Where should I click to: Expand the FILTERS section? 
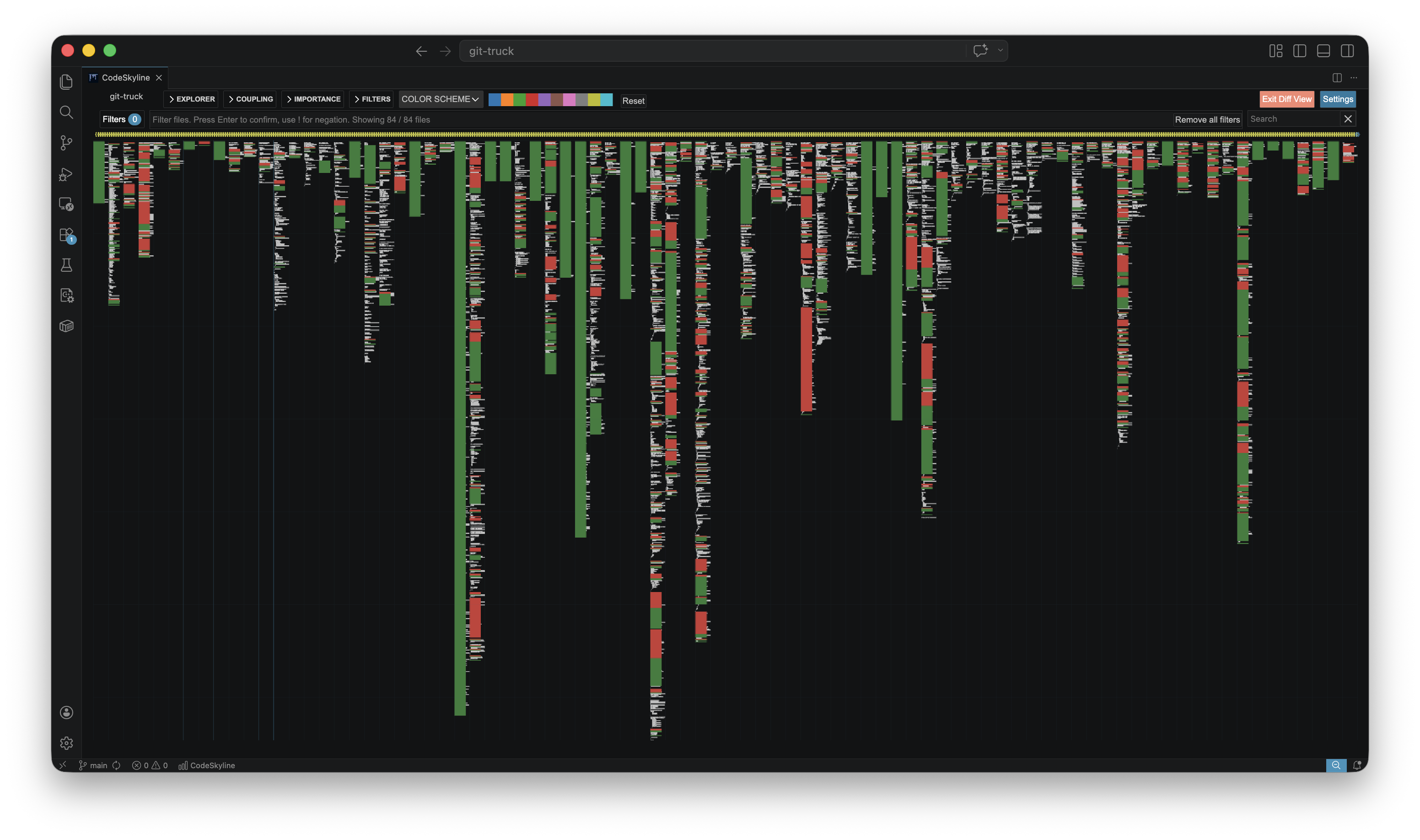pyautogui.click(x=371, y=99)
